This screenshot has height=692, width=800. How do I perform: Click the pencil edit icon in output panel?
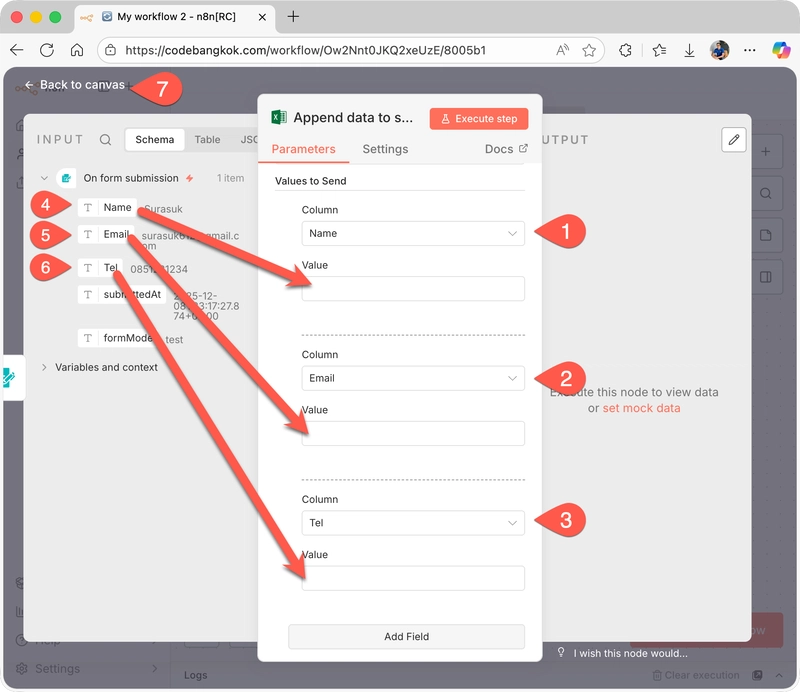click(734, 140)
